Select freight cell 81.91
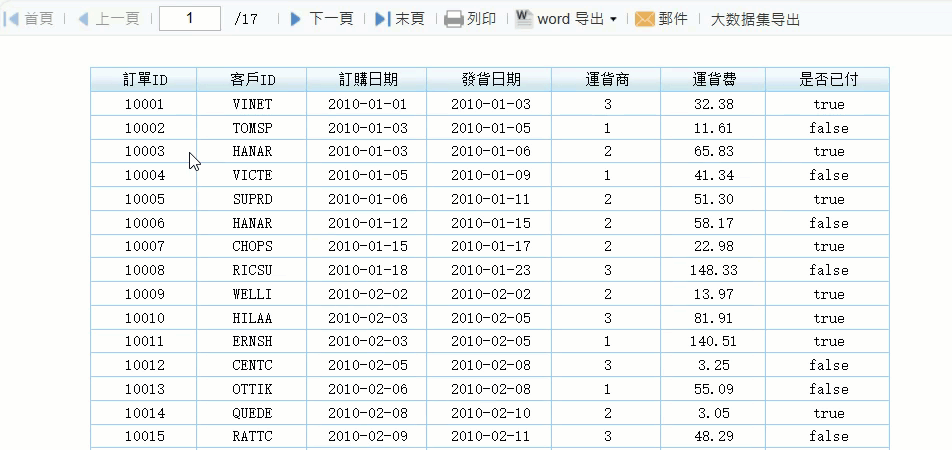This screenshot has width=952, height=450. tap(713, 318)
